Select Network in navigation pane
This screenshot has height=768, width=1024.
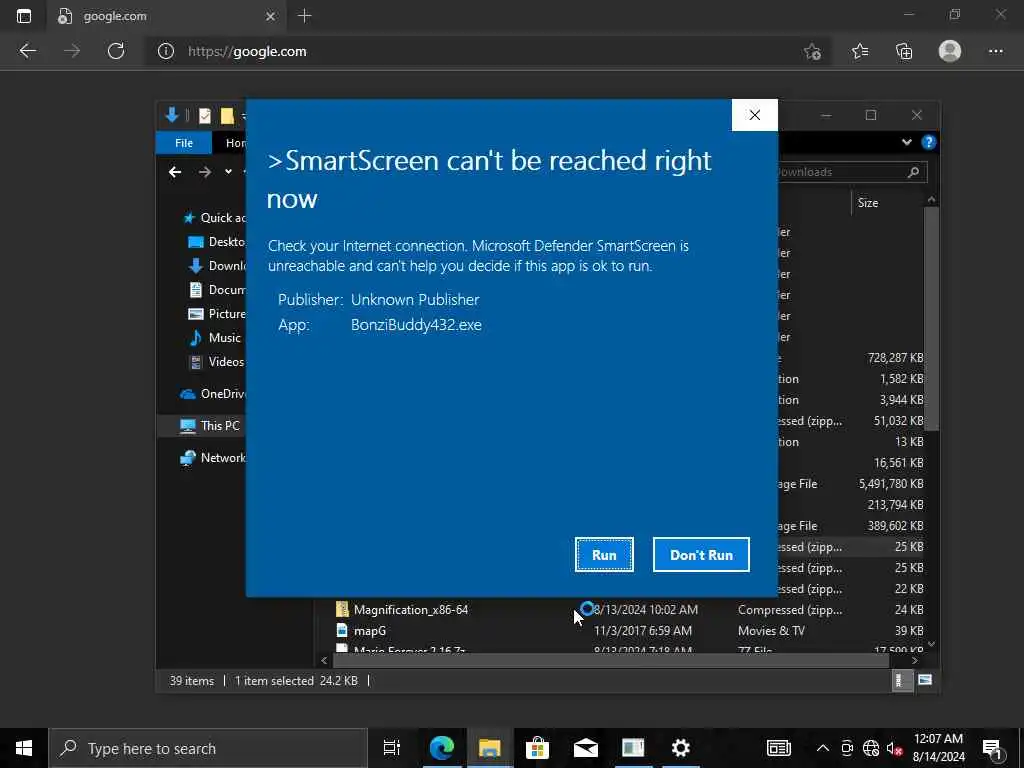coord(212,458)
